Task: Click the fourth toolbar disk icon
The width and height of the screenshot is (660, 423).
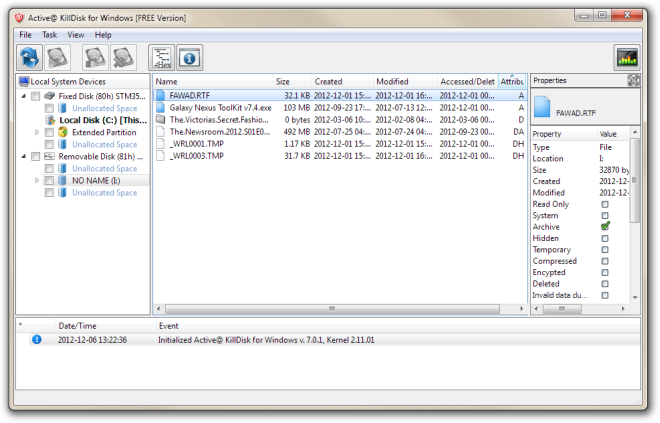Action: click(123, 58)
